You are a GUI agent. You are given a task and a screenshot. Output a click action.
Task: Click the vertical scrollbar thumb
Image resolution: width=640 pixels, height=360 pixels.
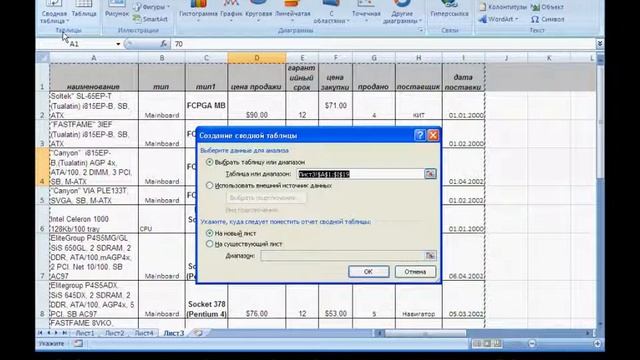(x=600, y=121)
